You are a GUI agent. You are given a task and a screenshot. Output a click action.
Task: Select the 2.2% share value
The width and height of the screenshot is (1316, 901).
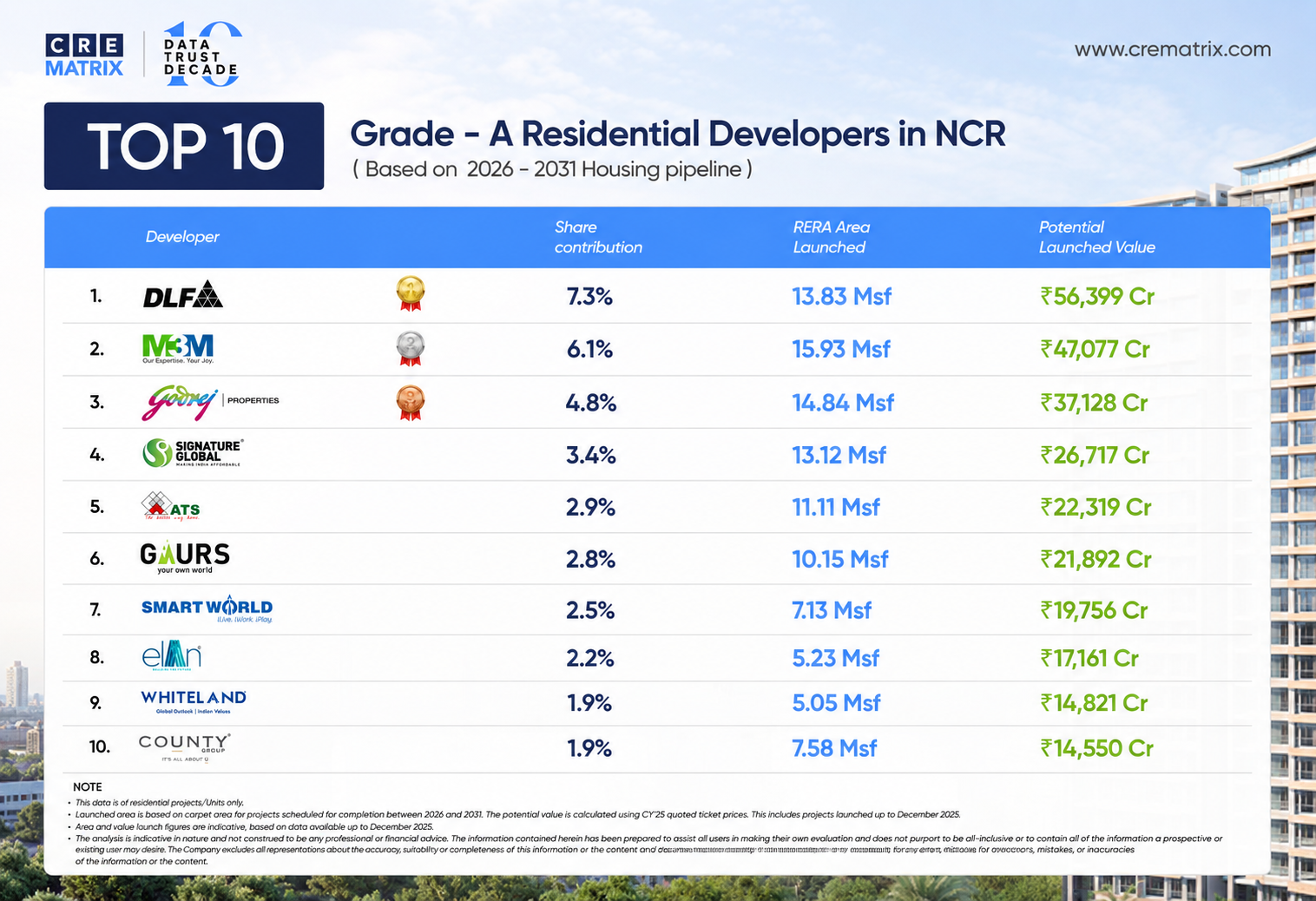[589, 658]
